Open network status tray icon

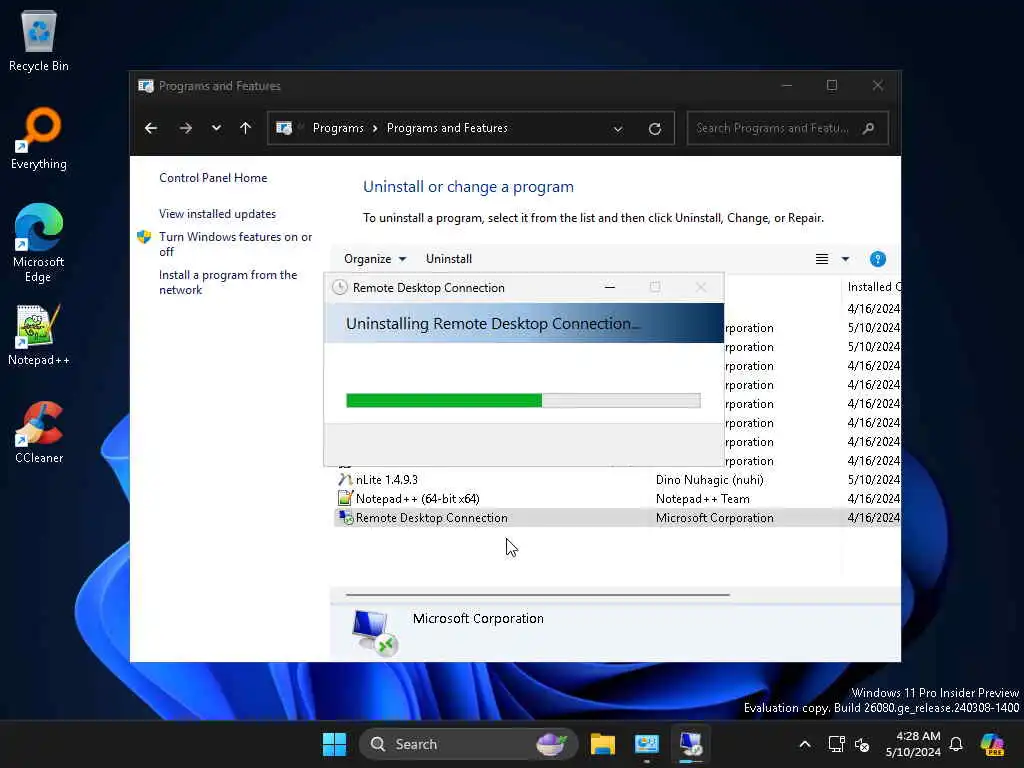(x=836, y=744)
